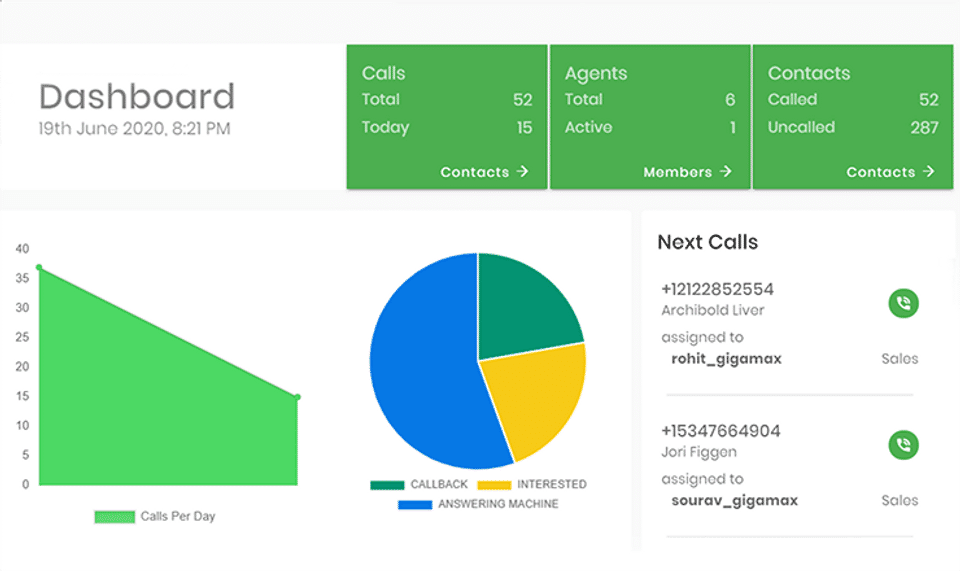Click the phone number +15347664904
Screen dimensions: 960x571
[x=721, y=431]
